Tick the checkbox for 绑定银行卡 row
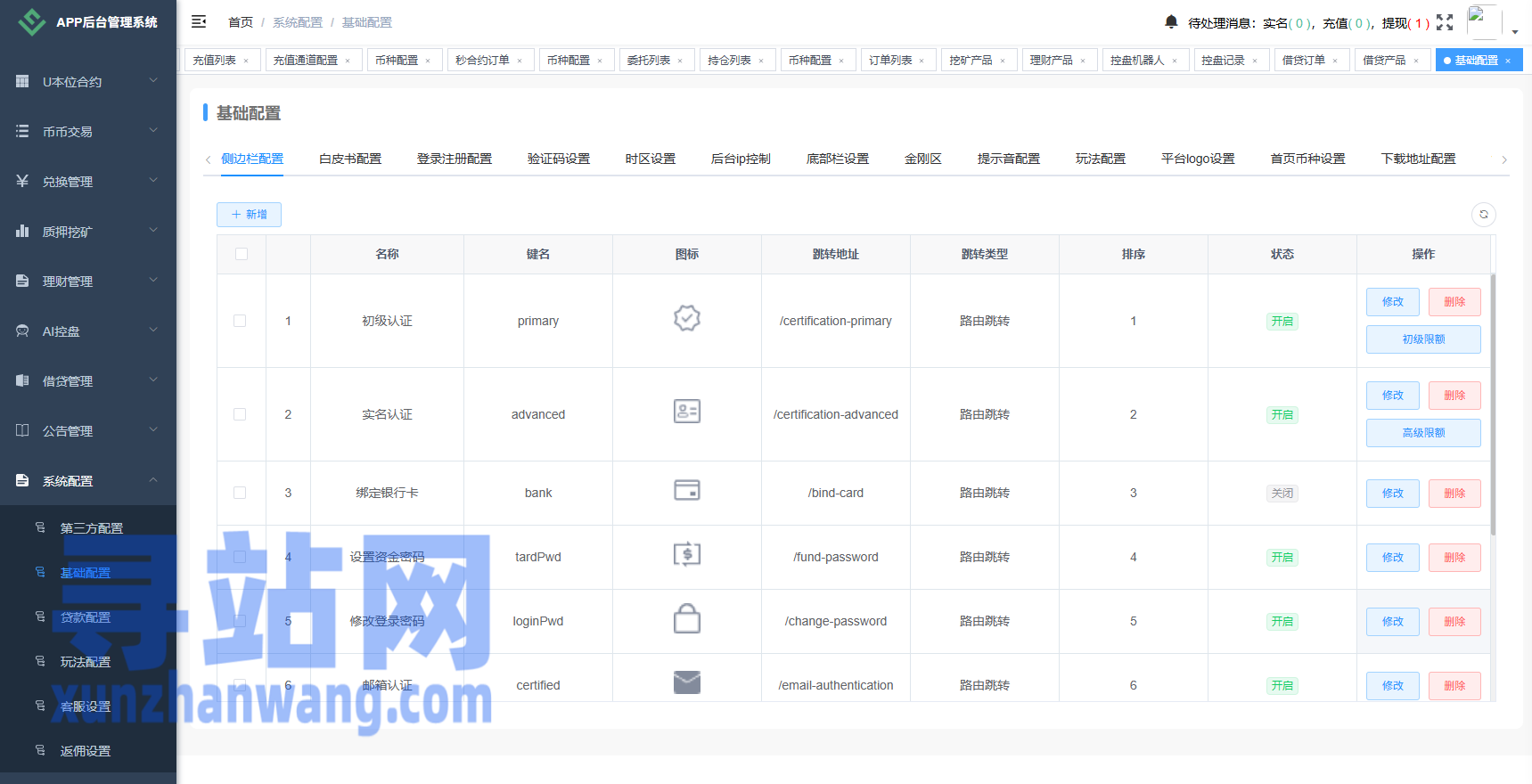Viewport: 1532px width, 784px height. [x=240, y=493]
